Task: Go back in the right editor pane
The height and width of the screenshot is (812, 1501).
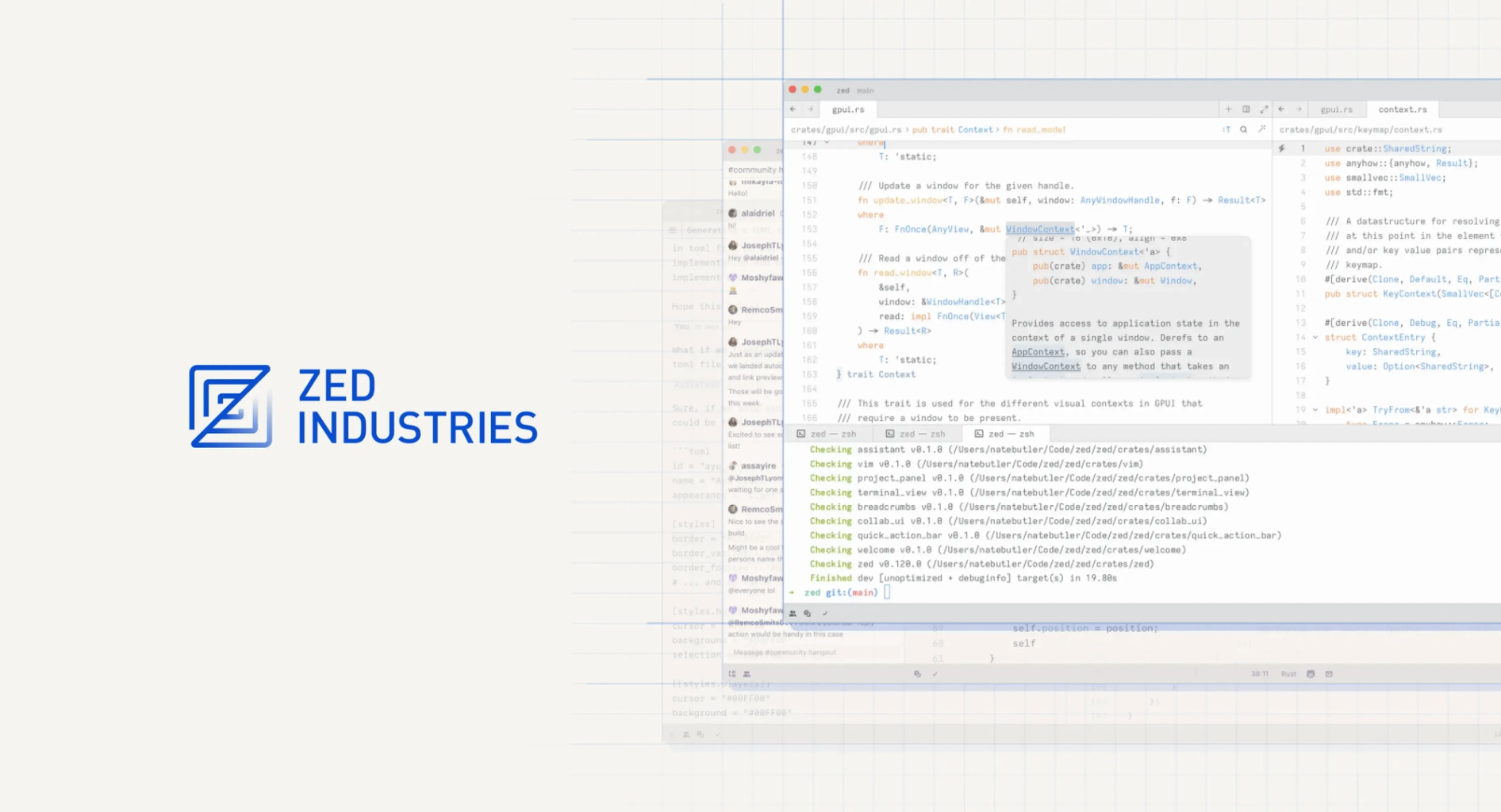Action: pos(1281,109)
